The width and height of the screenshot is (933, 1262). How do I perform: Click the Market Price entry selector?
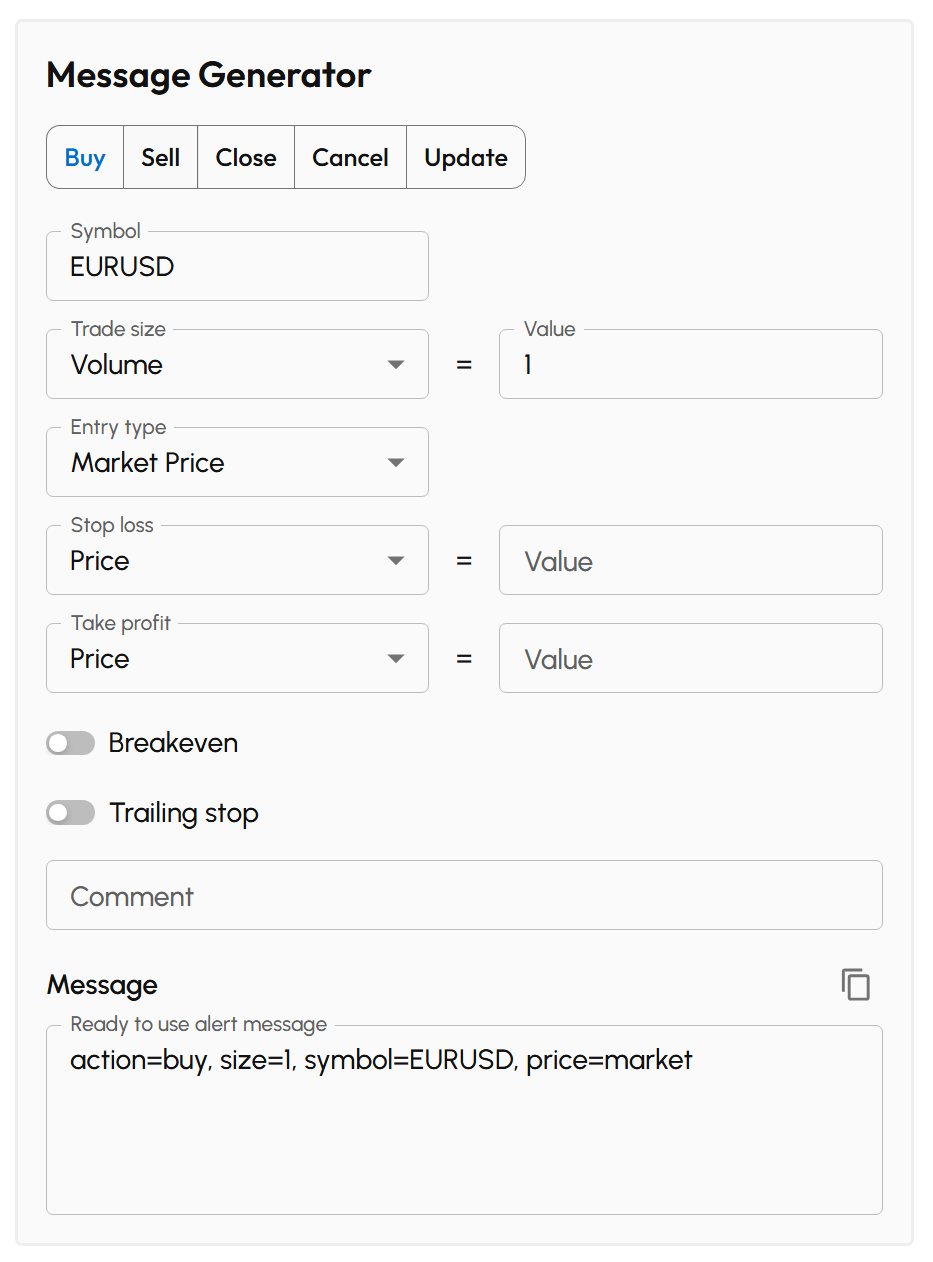[200, 462]
